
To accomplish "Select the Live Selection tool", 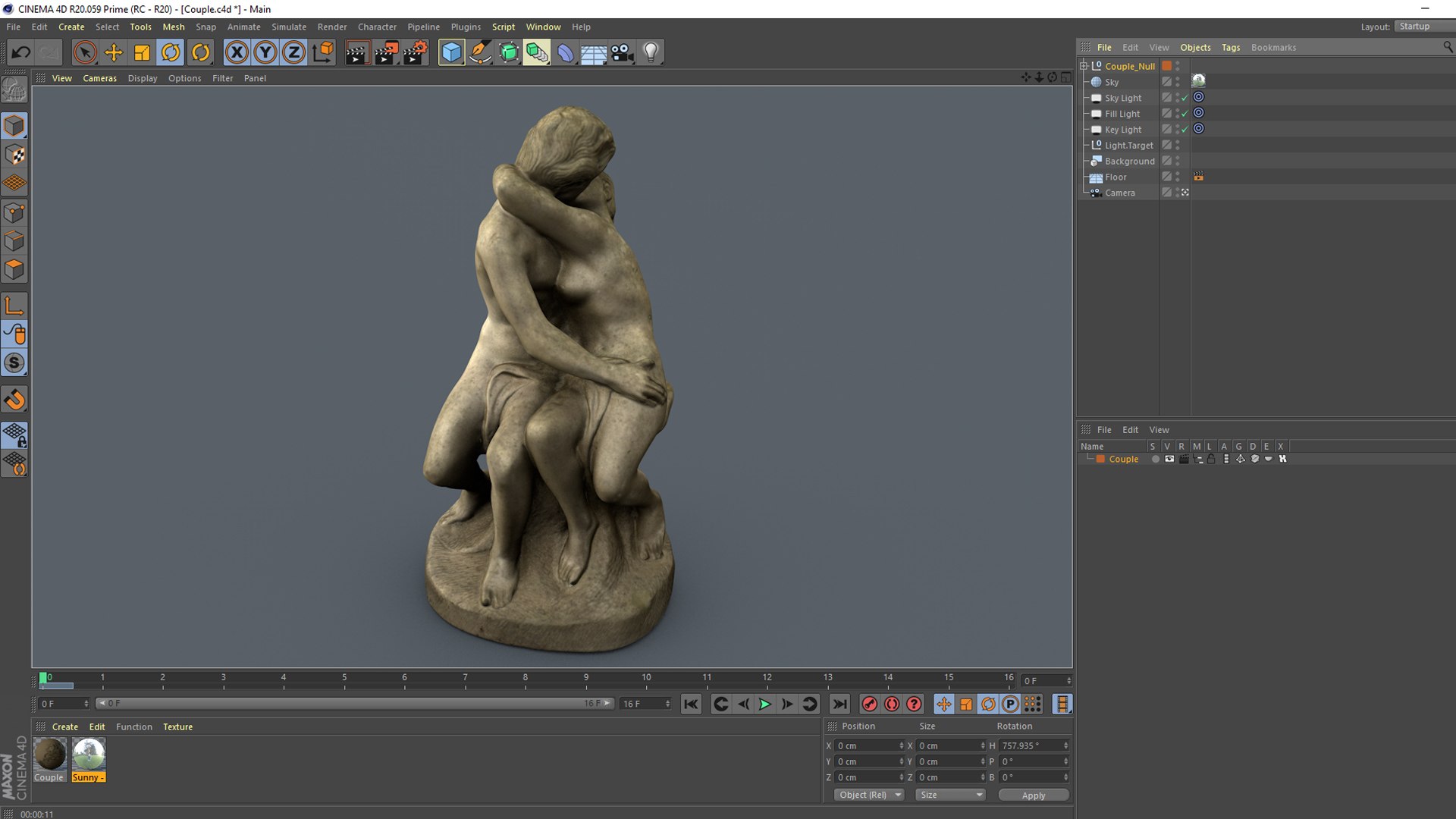I will tap(85, 52).
